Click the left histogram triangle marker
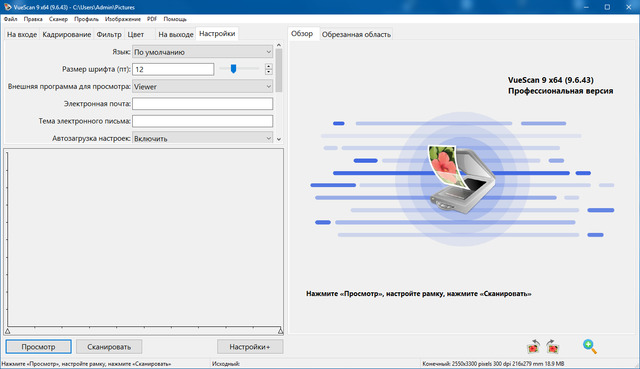This screenshot has height=369, width=640. pyautogui.click(x=7, y=331)
